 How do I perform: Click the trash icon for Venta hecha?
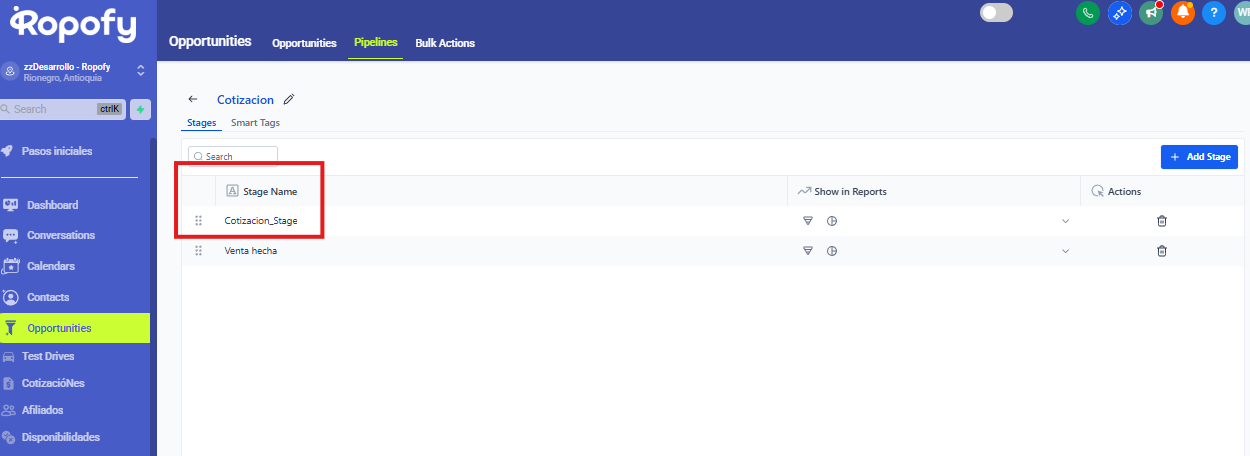1162,251
